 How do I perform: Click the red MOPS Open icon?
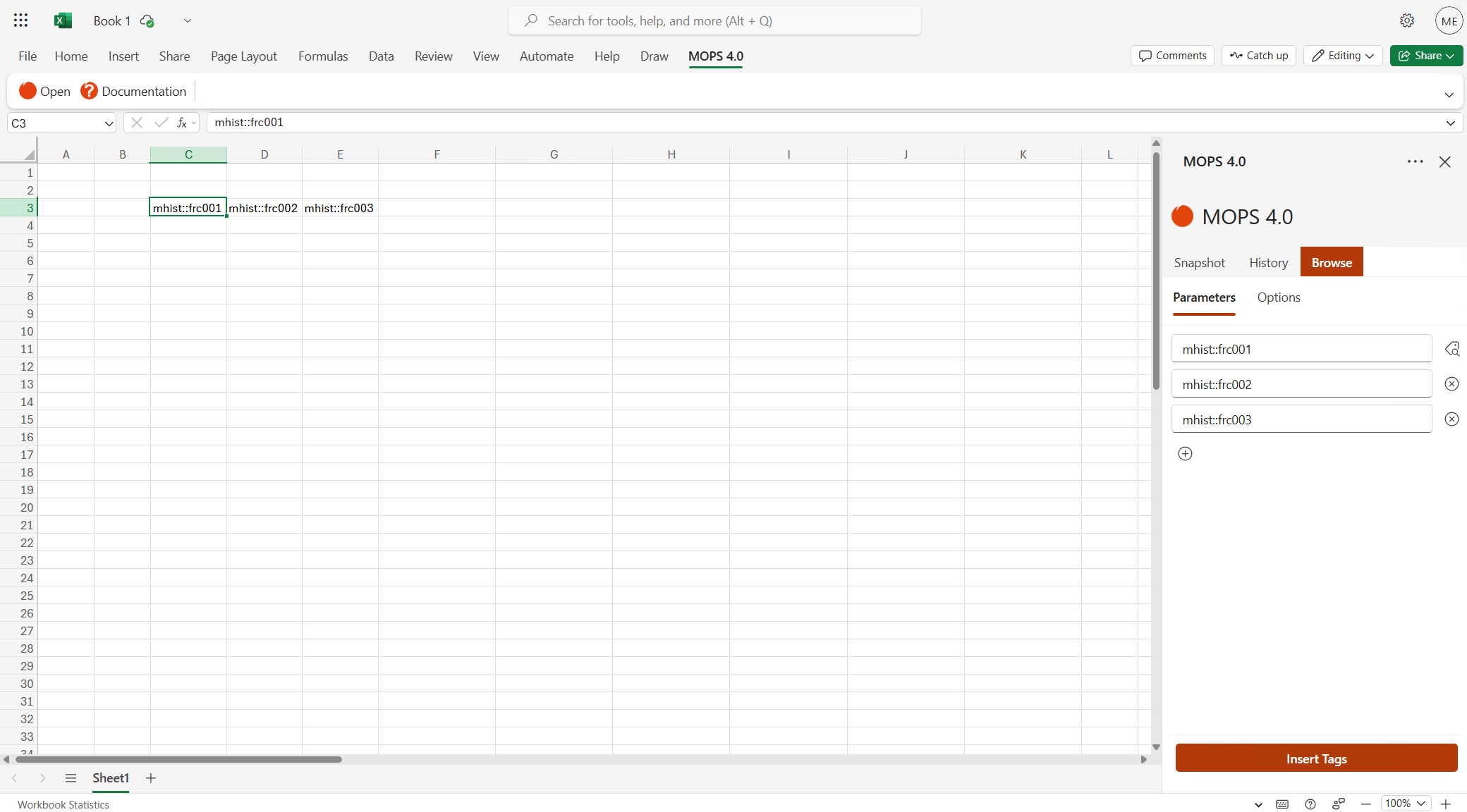click(x=28, y=91)
